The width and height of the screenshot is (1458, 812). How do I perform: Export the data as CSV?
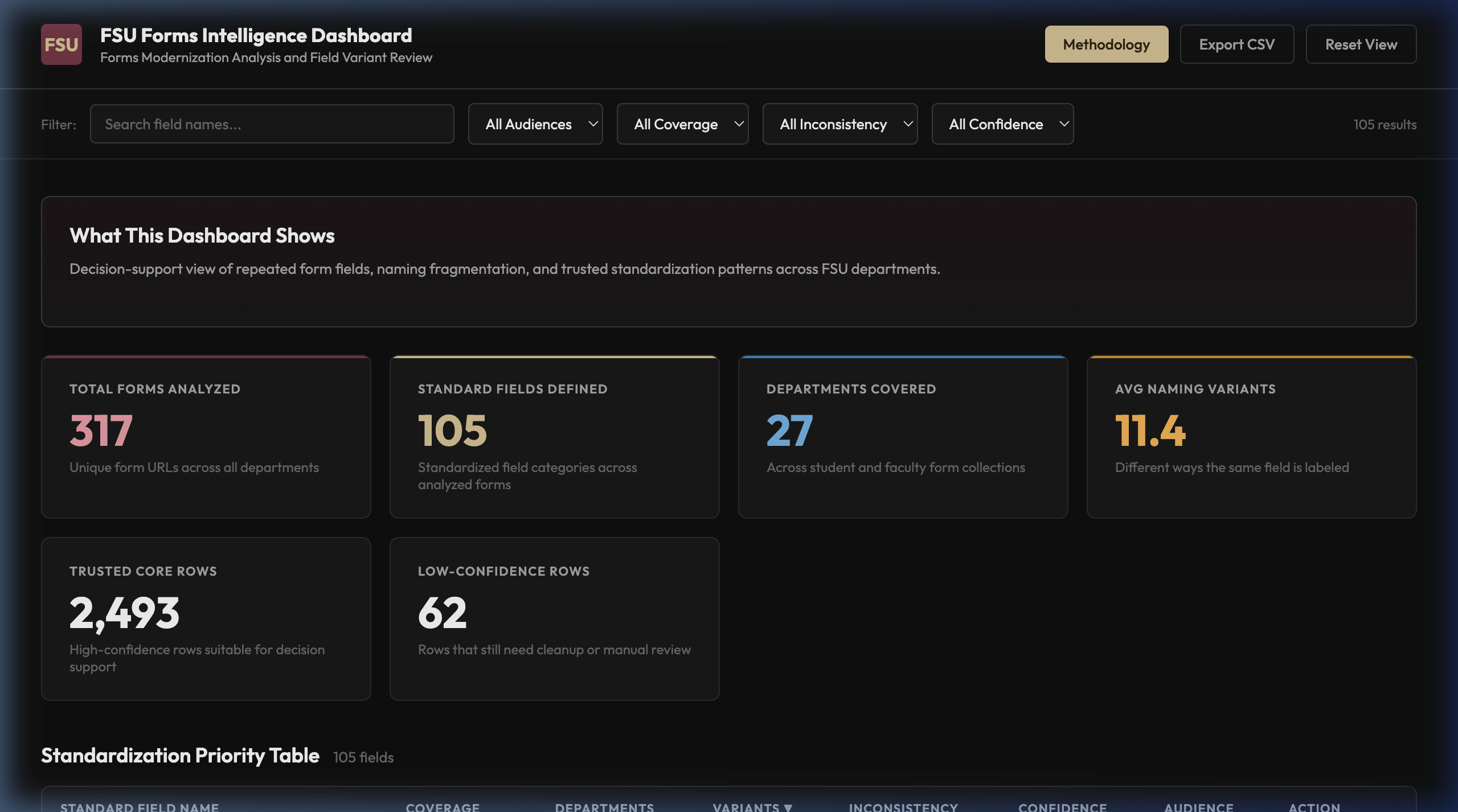1237,44
